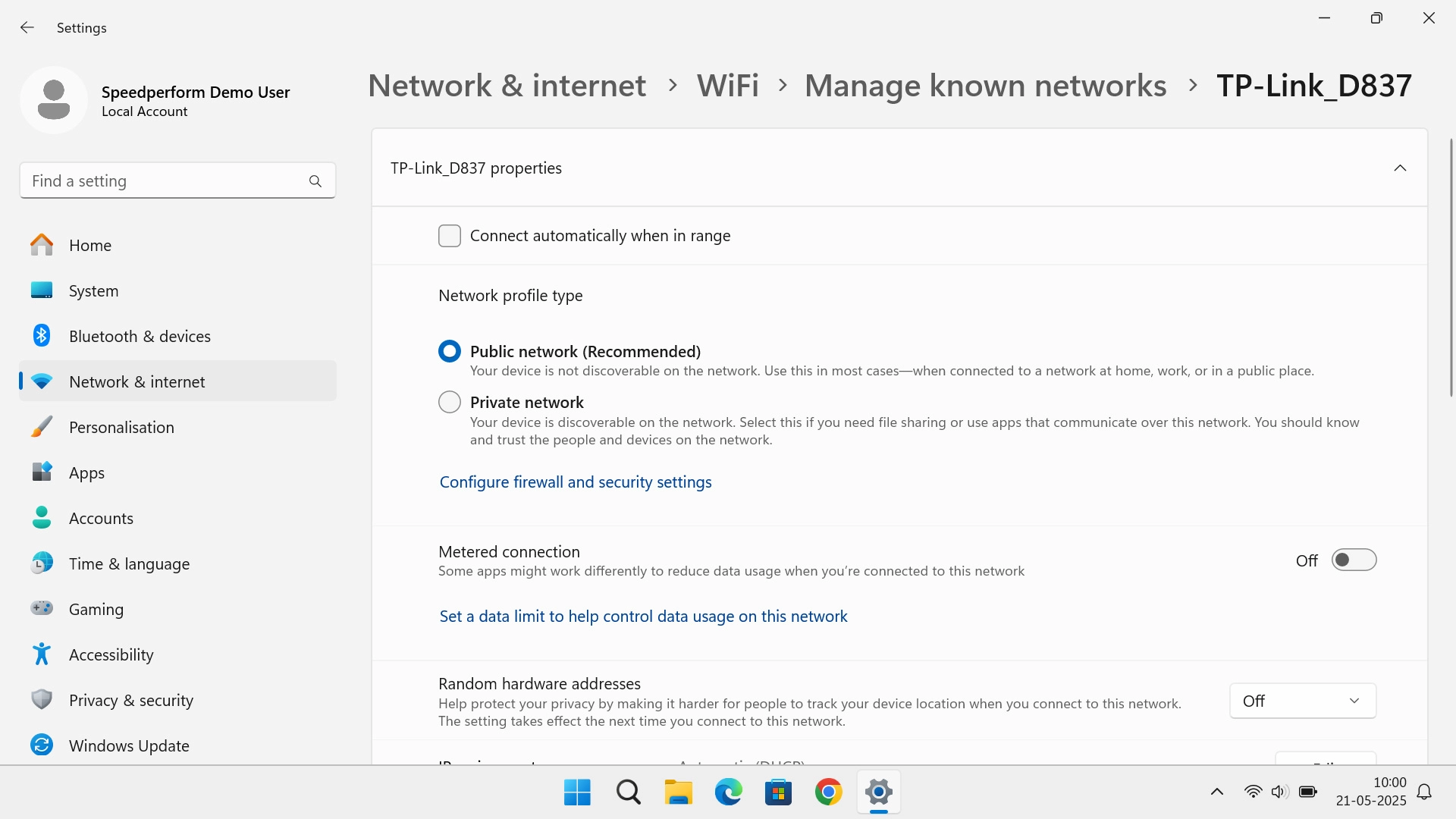
Task: Open Privacy & security section
Action: click(130, 700)
